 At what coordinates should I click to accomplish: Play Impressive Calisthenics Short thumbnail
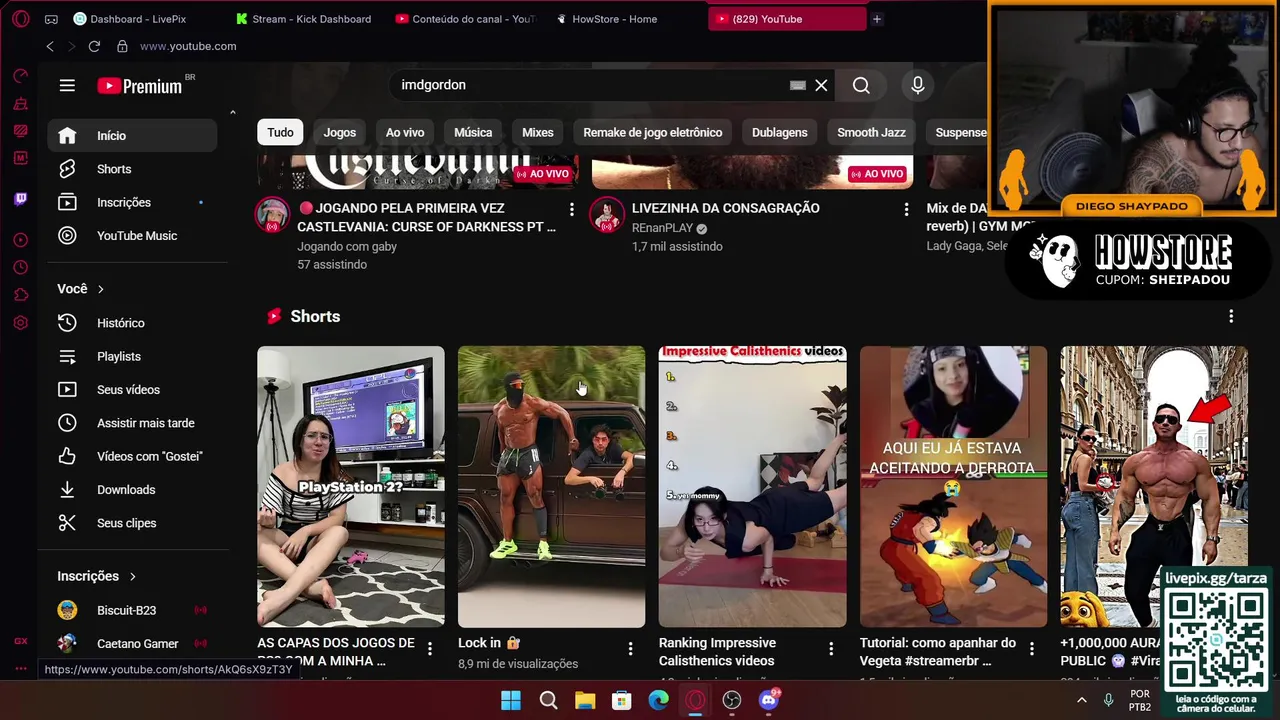click(753, 487)
